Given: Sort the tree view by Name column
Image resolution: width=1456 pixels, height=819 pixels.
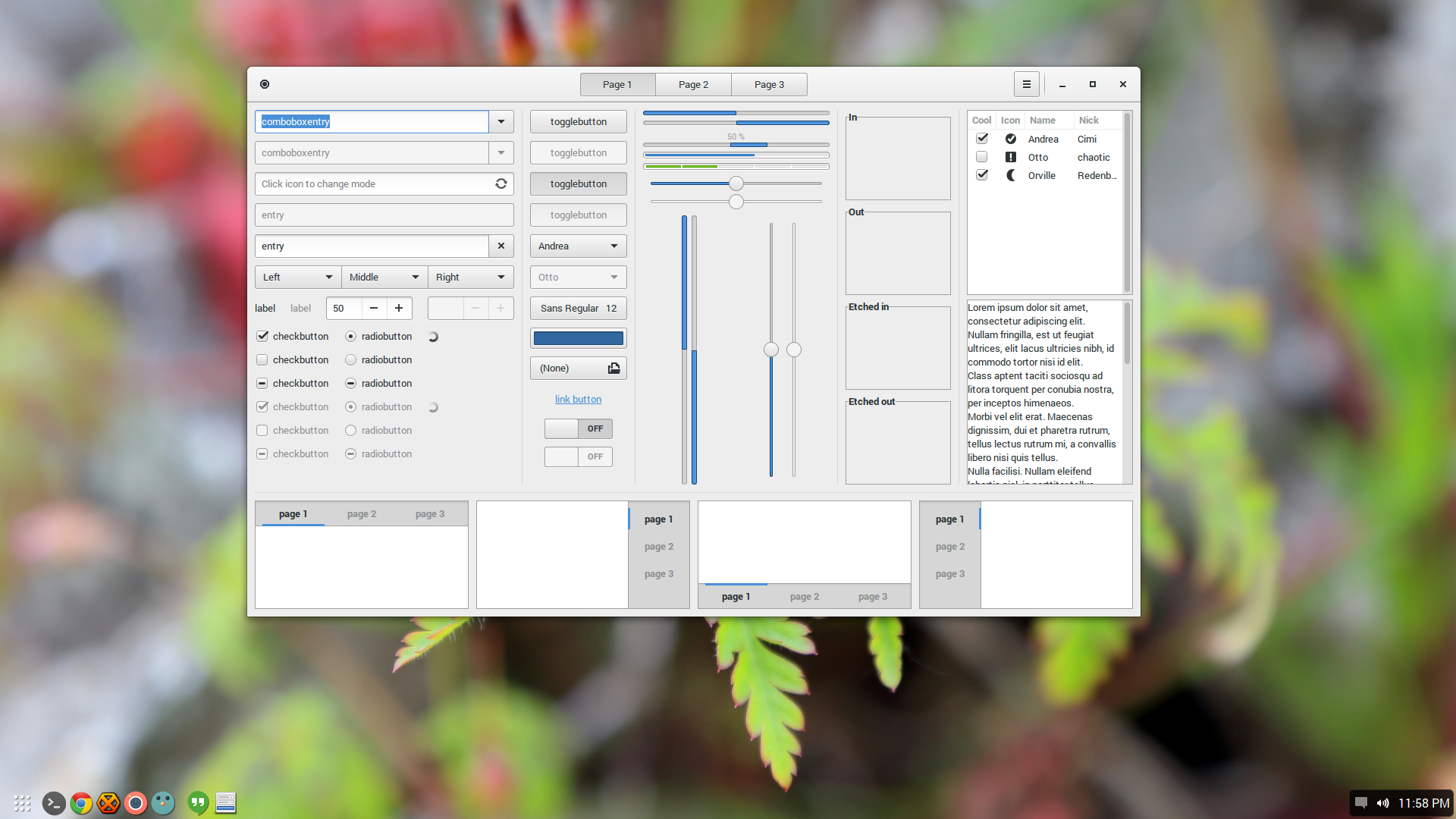Looking at the screenshot, I should [x=1049, y=120].
